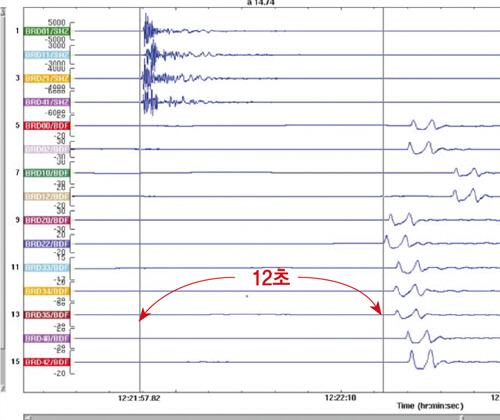Select the BRD01/SHZ channel label
This screenshot has height=420, width=500.
[47, 31]
